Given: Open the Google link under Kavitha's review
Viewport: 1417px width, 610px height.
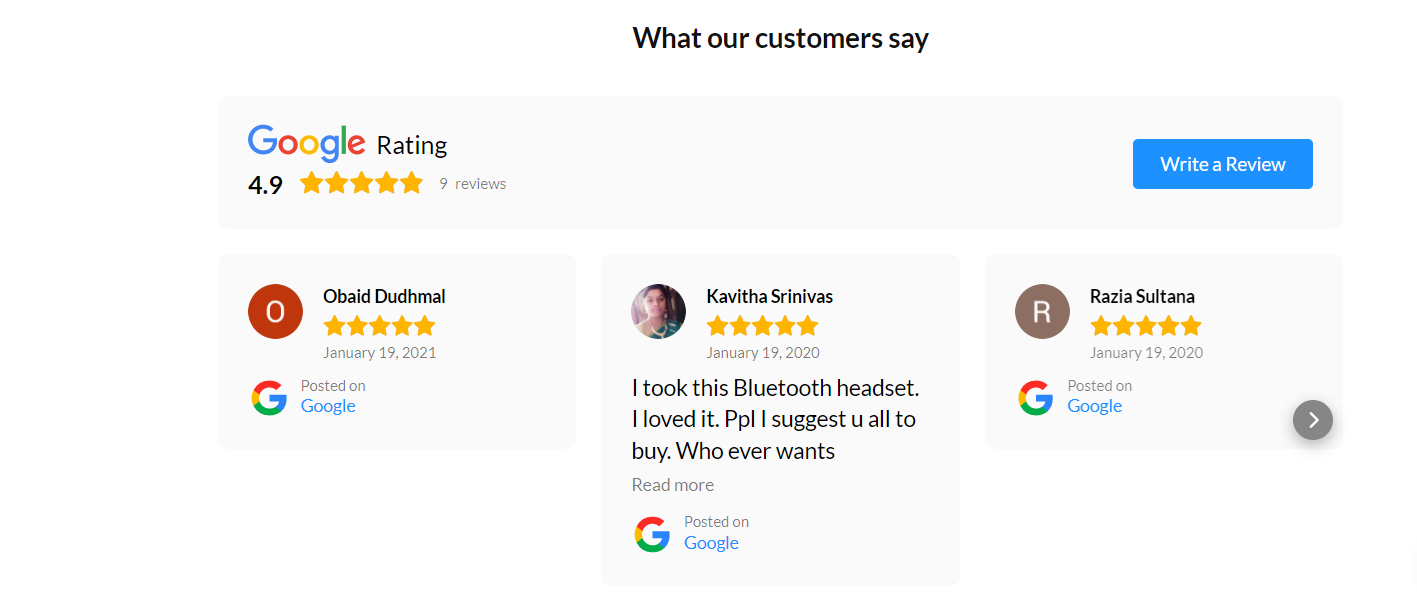Looking at the screenshot, I should (x=711, y=543).
